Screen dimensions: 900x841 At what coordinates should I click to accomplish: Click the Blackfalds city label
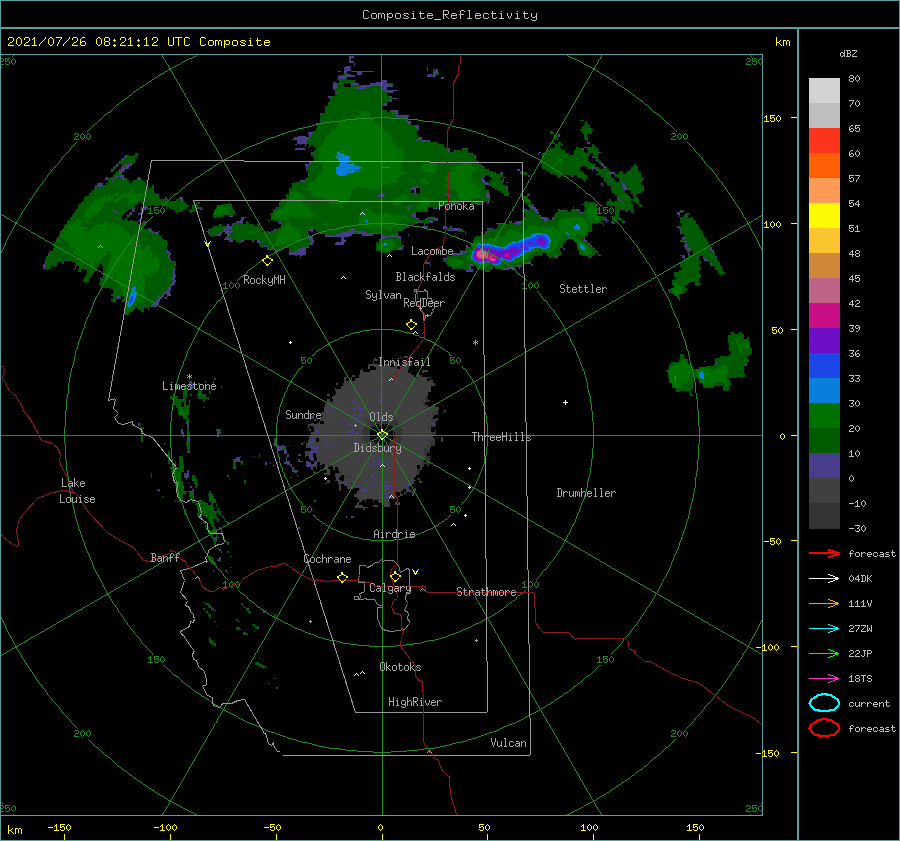click(x=425, y=277)
